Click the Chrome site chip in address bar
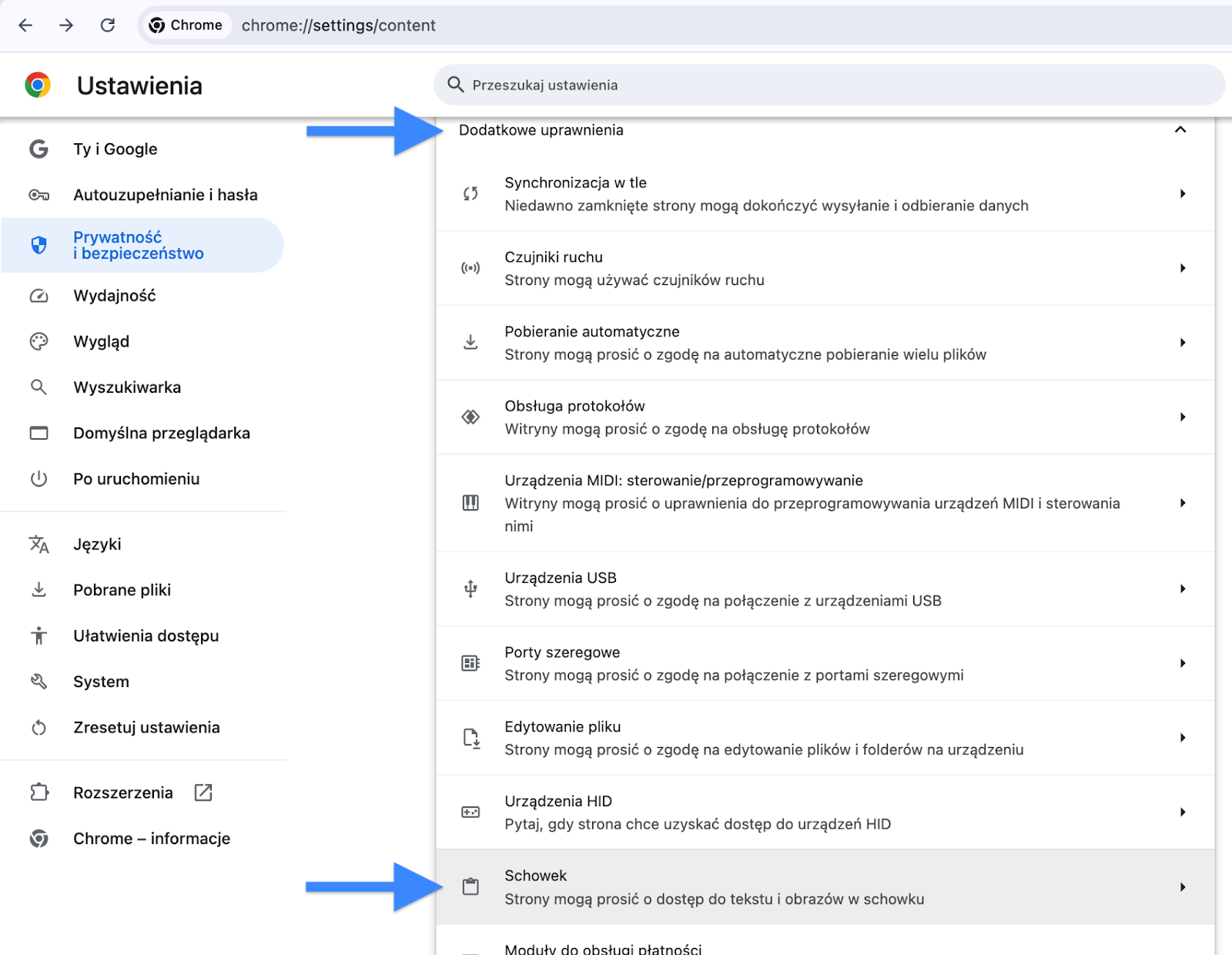Screen dimensions: 1232x955 click(x=186, y=25)
